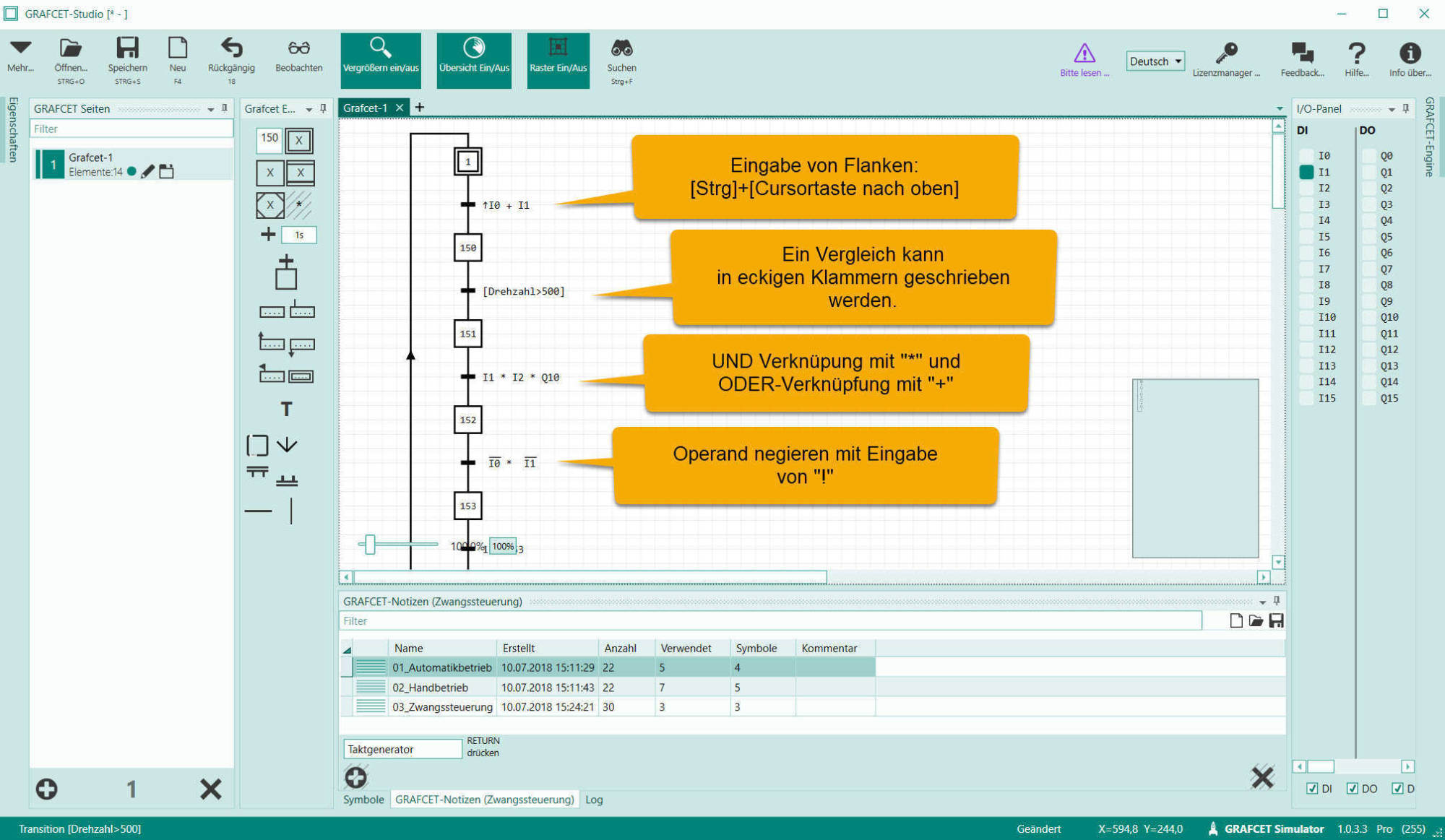This screenshot has width=1445, height=840.
Task: Toggle digital input I0
Action: pos(1306,155)
